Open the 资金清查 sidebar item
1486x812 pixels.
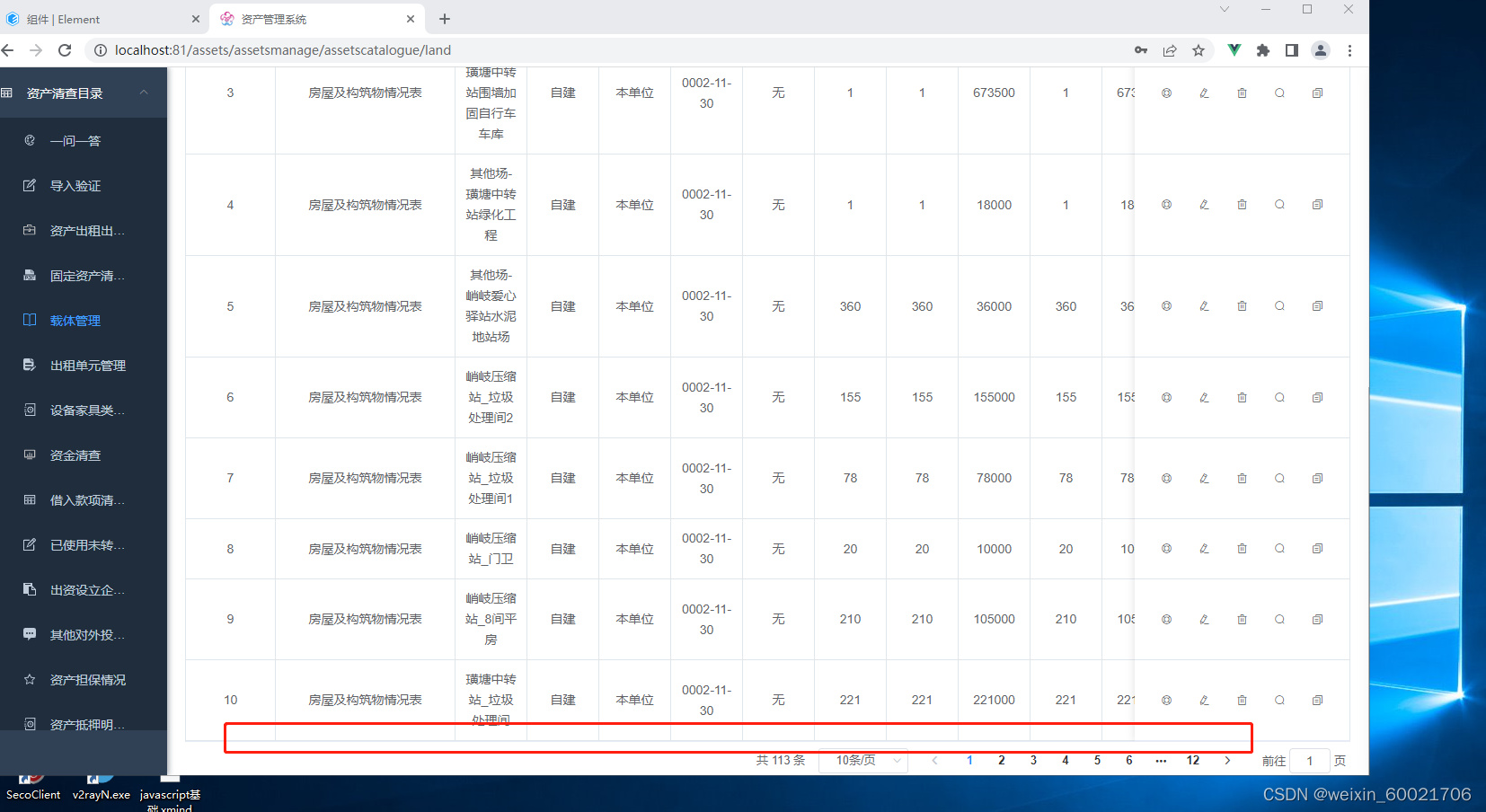pos(84,455)
